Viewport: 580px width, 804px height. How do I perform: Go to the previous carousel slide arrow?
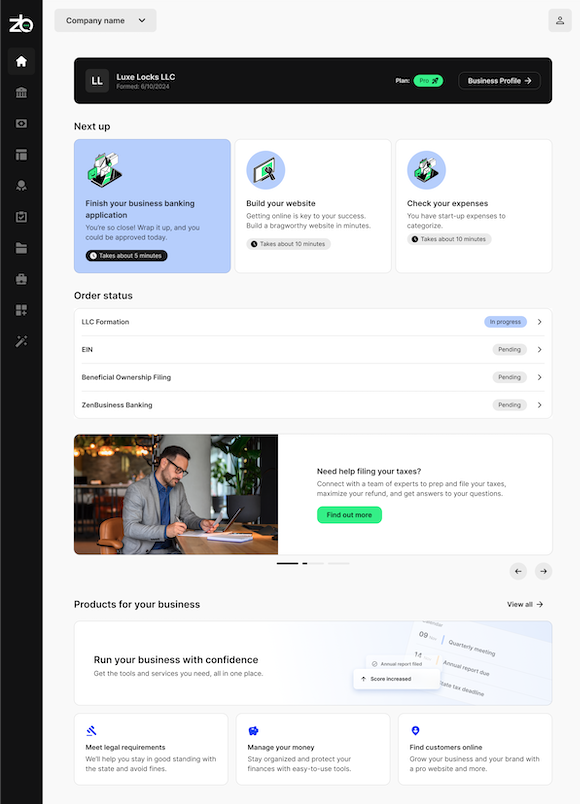tap(518, 571)
